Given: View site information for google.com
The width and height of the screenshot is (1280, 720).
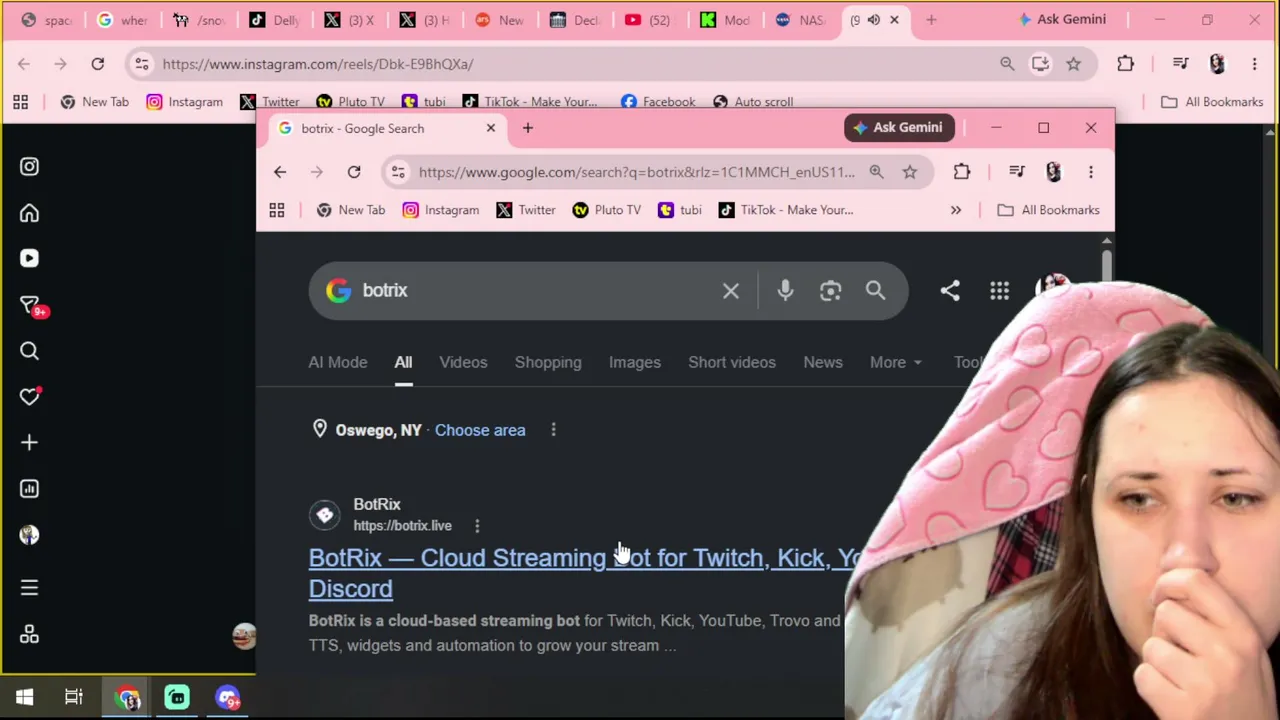Looking at the screenshot, I should point(398,172).
